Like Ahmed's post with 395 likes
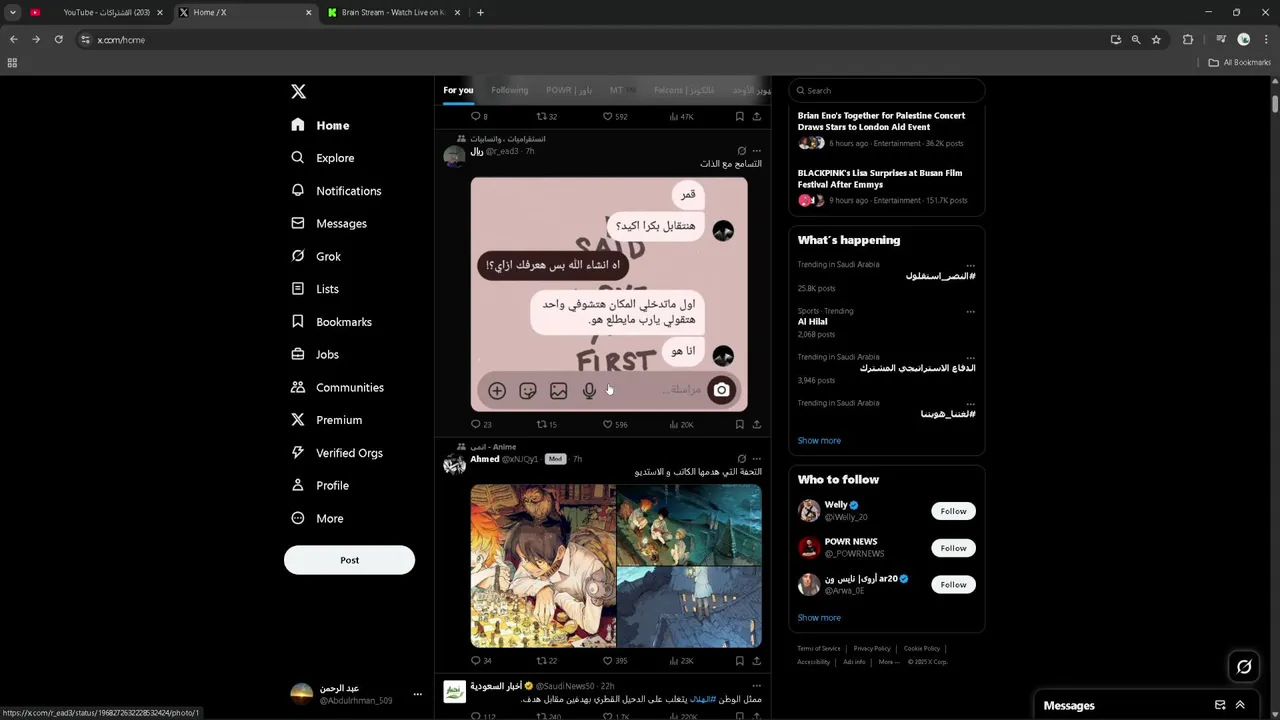This screenshot has height=720, width=1280. click(x=614, y=660)
